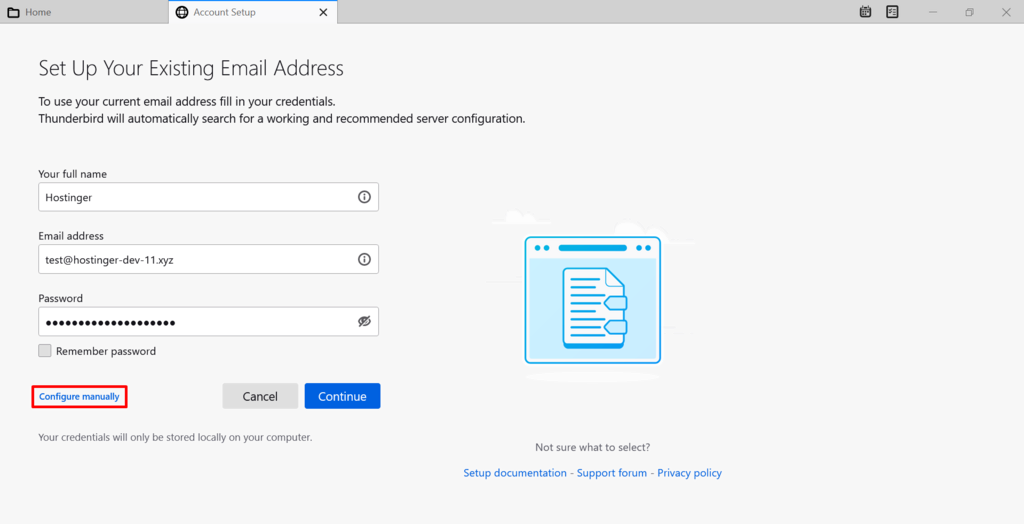Image resolution: width=1024 pixels, height=524 pixels.
Task: Open the Support forum link
Action: [612, 473]
